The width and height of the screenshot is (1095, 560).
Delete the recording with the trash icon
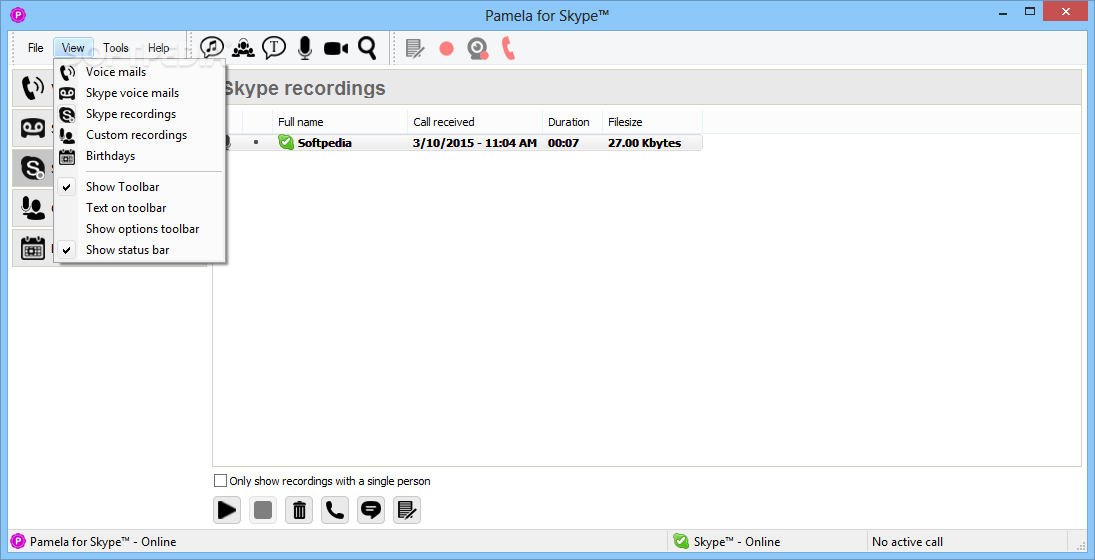click(x=299, y=510)
